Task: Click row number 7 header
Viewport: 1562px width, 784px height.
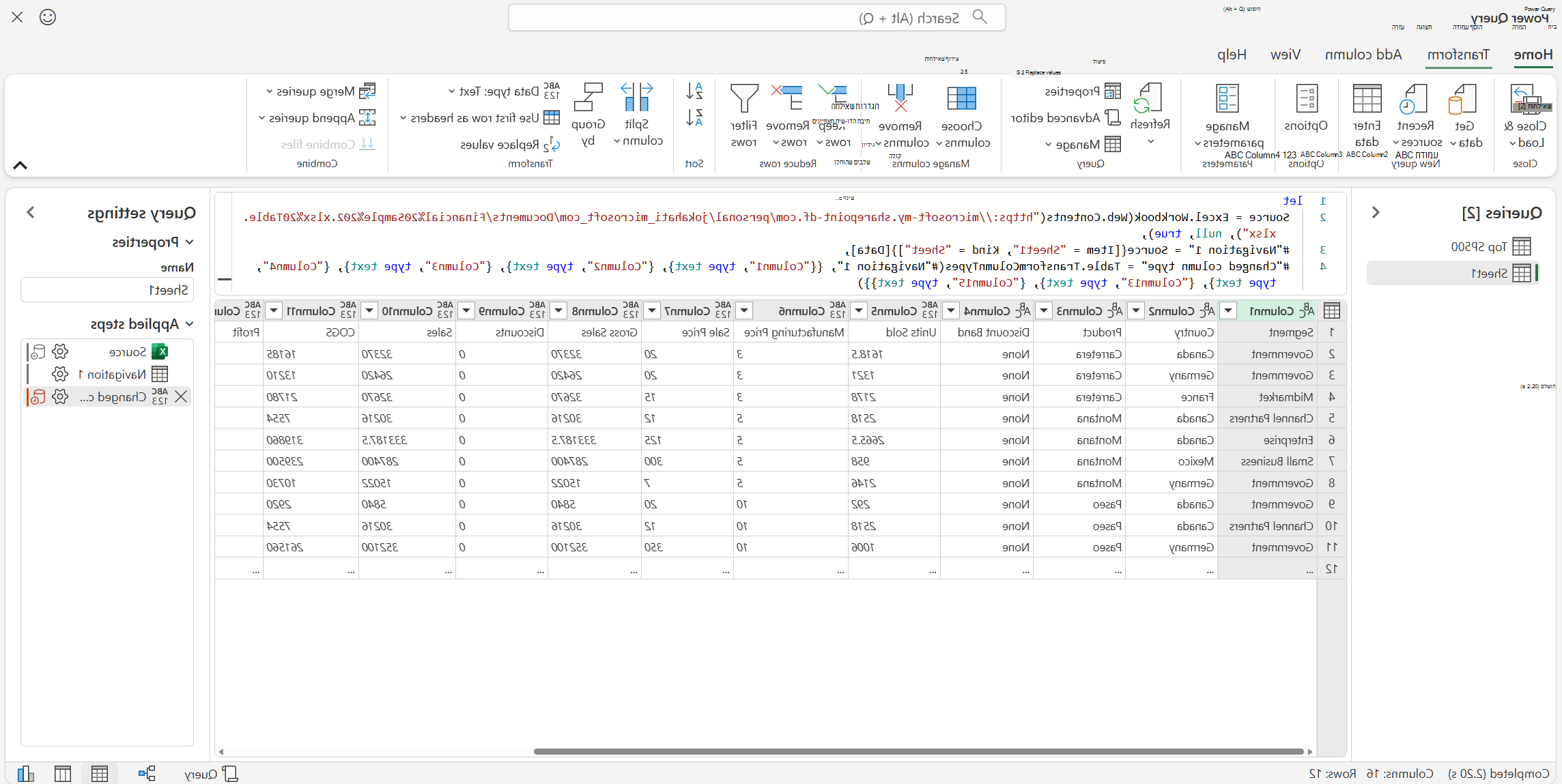Action: pos(1331,461)
